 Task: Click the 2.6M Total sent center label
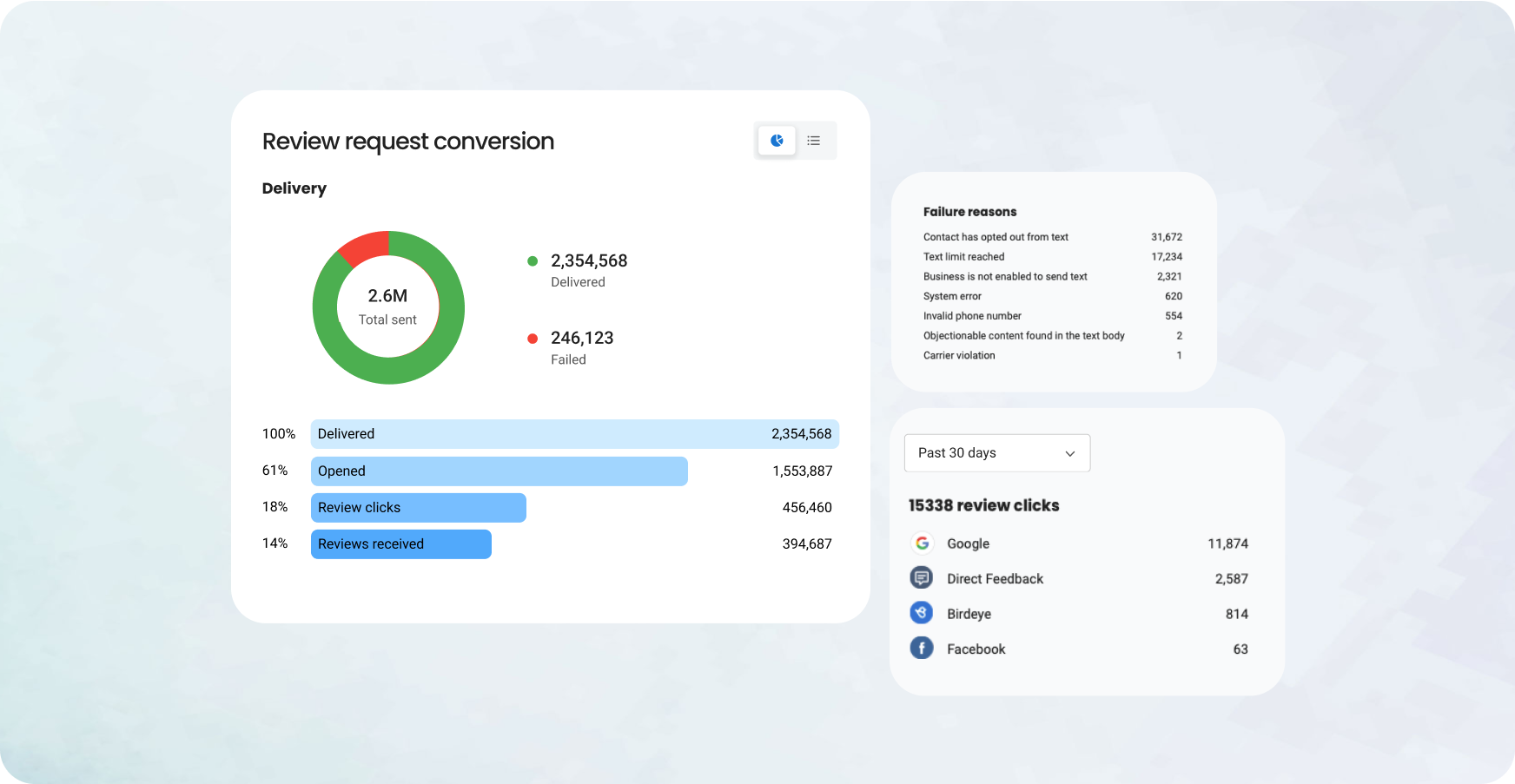click(x=387, y=306)
